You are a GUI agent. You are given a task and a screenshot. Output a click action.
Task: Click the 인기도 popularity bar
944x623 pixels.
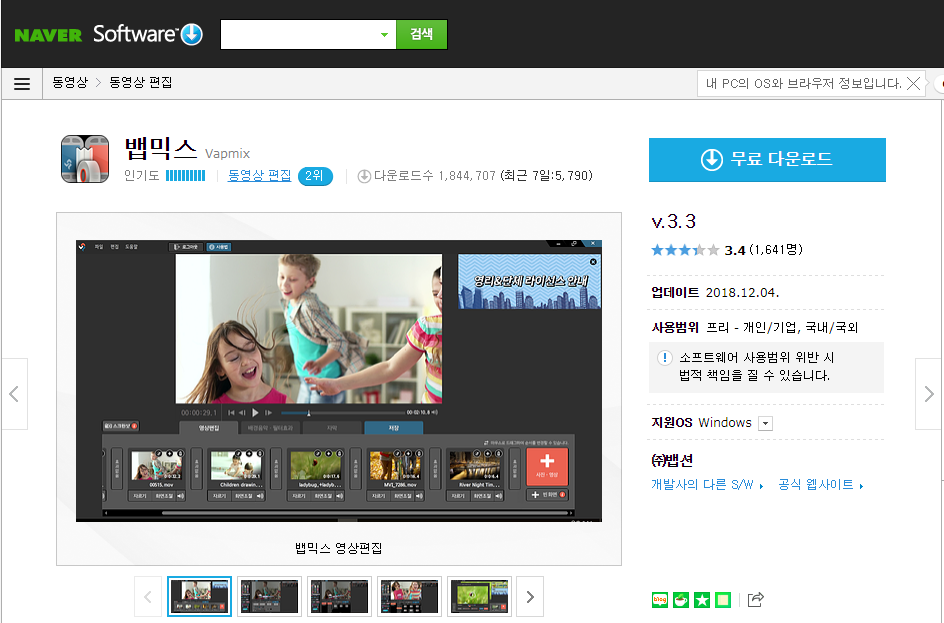[185, 176]
